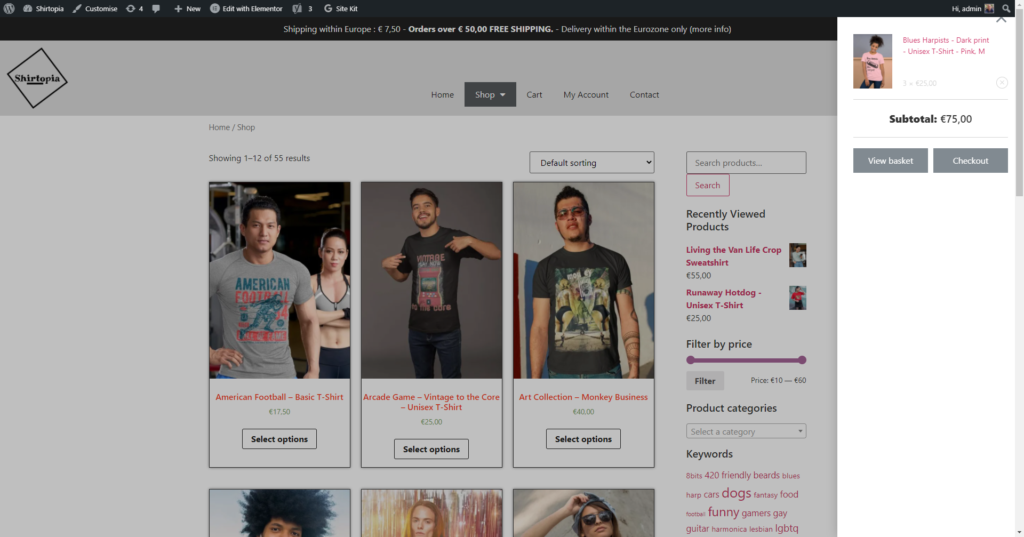This screenshot has width=1024, height=537.
Task: Click the 420 friendly keyword tag
Action: pyautogui.click(x=728, y=476)
